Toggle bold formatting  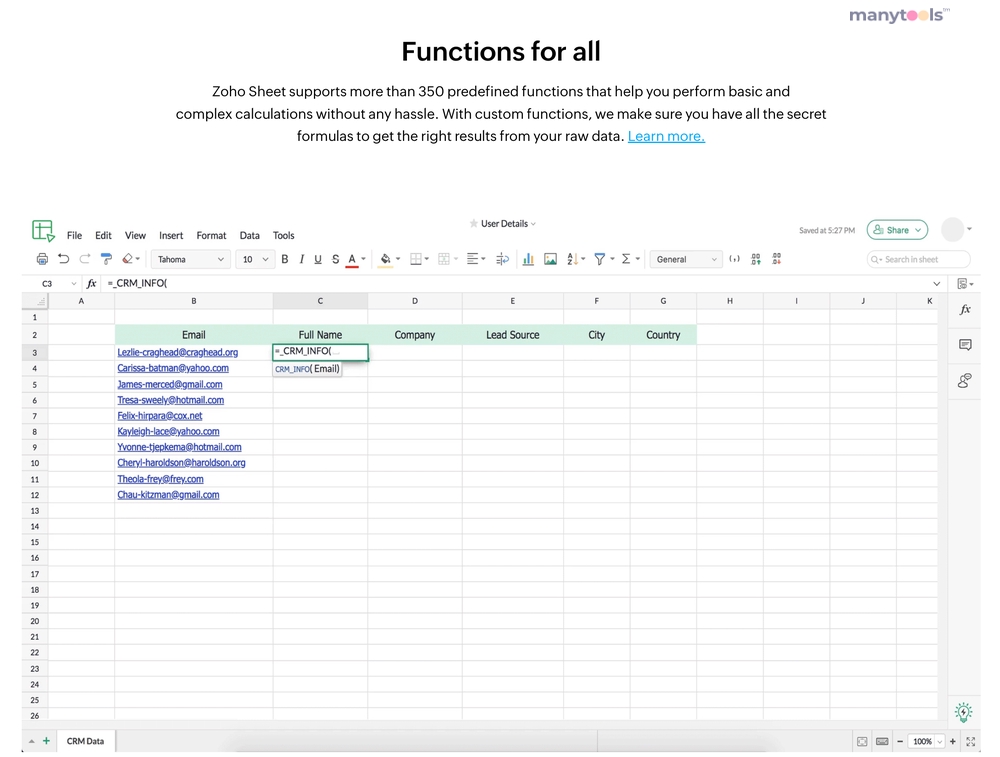[x=285, y=259]
